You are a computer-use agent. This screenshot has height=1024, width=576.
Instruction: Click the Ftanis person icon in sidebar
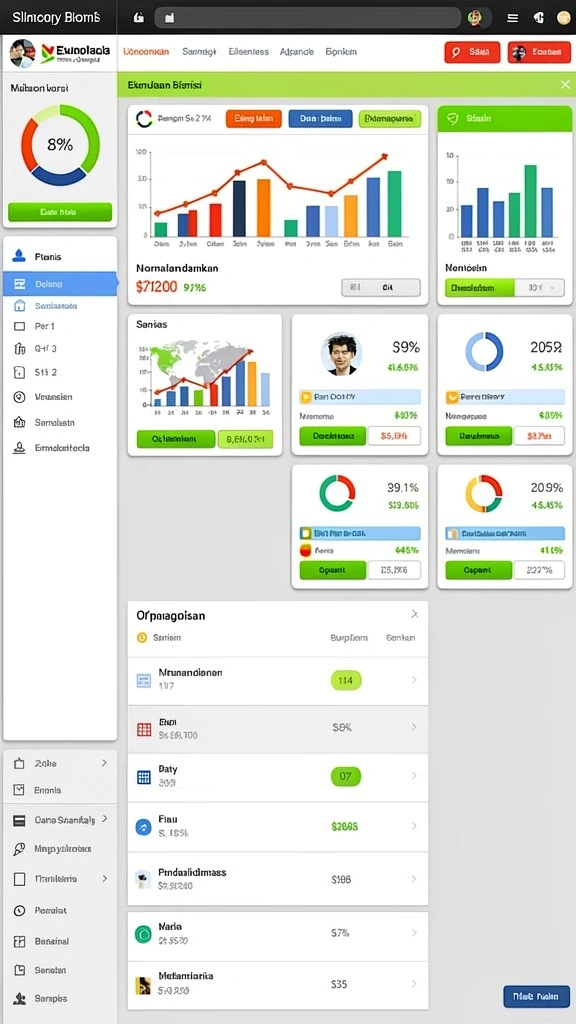[20, 256]
